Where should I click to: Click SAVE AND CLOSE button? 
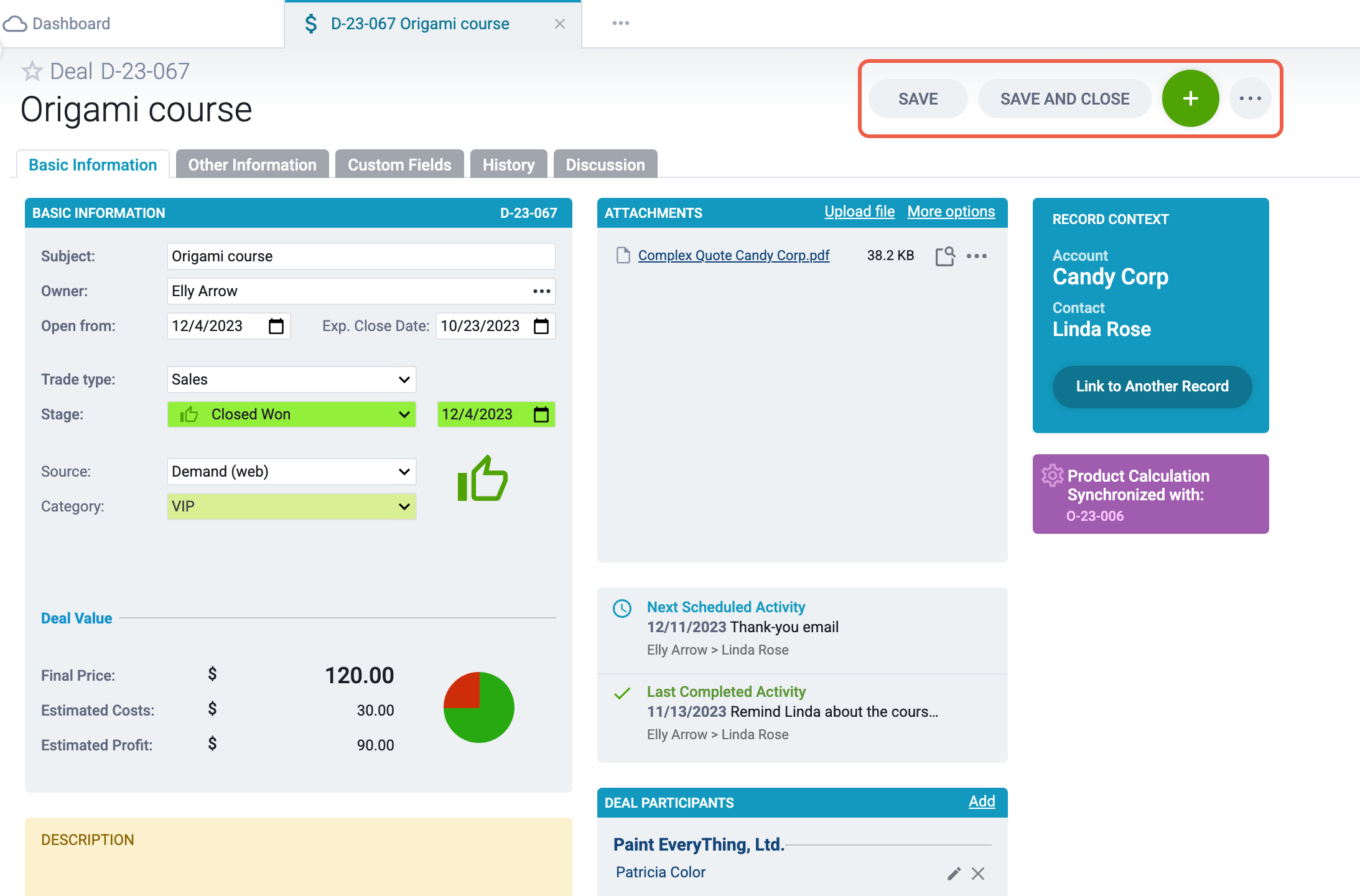(x=1065, y=98)
